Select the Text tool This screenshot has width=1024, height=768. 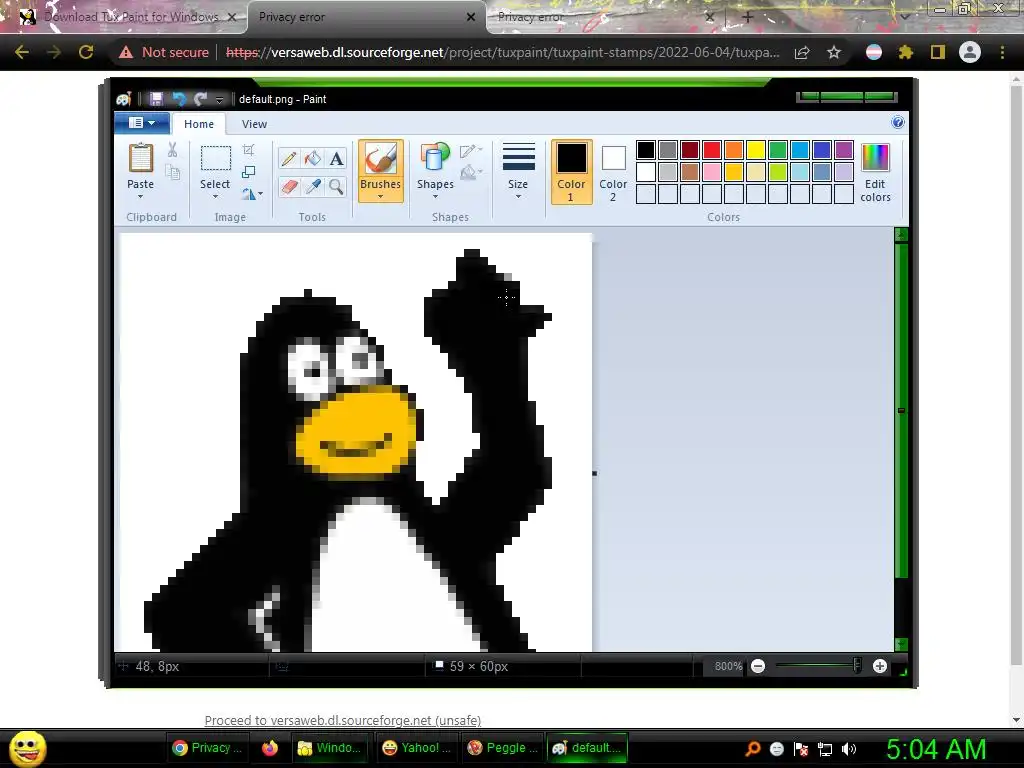pos(336,159)
